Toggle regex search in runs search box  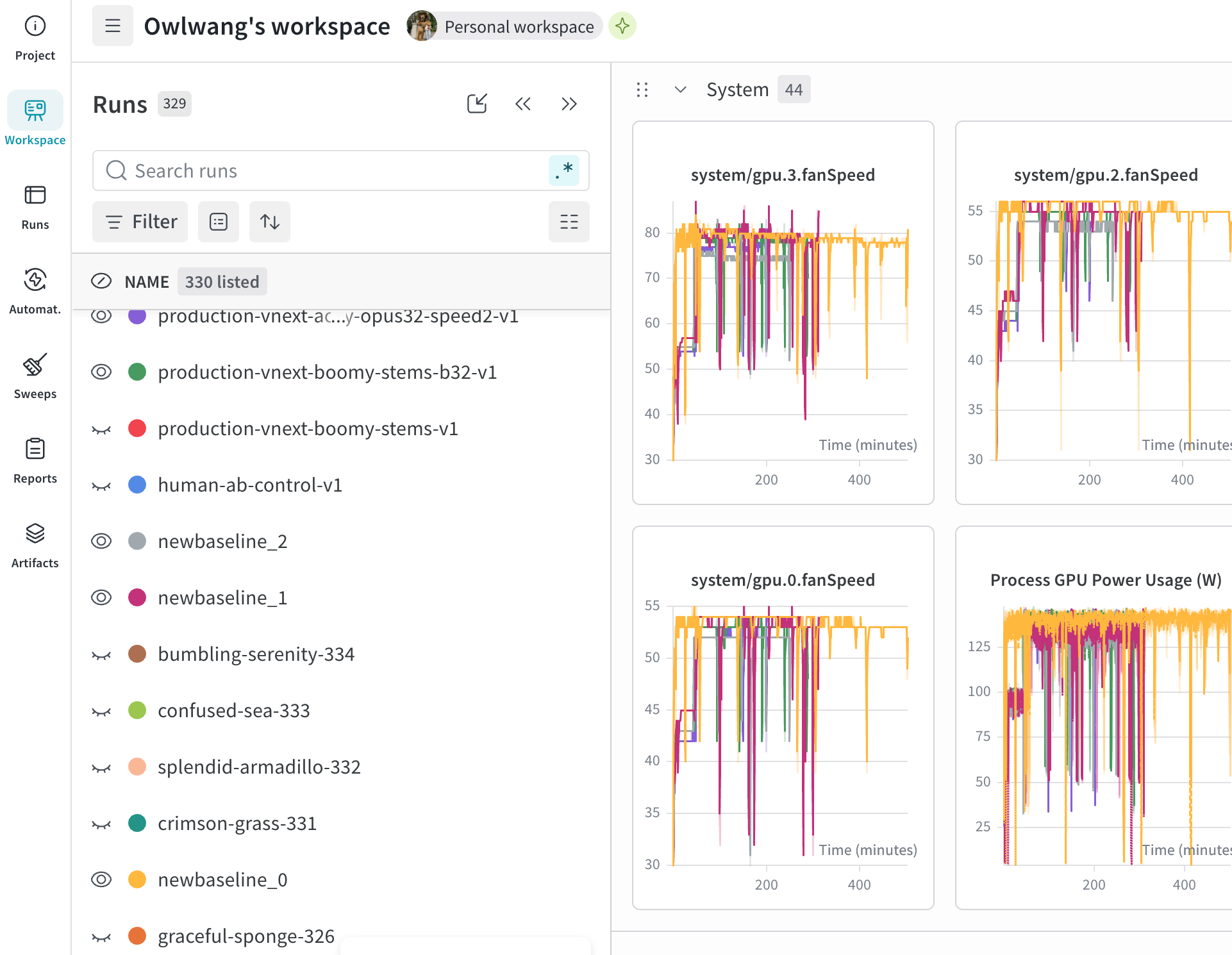[x=564, y=170]
